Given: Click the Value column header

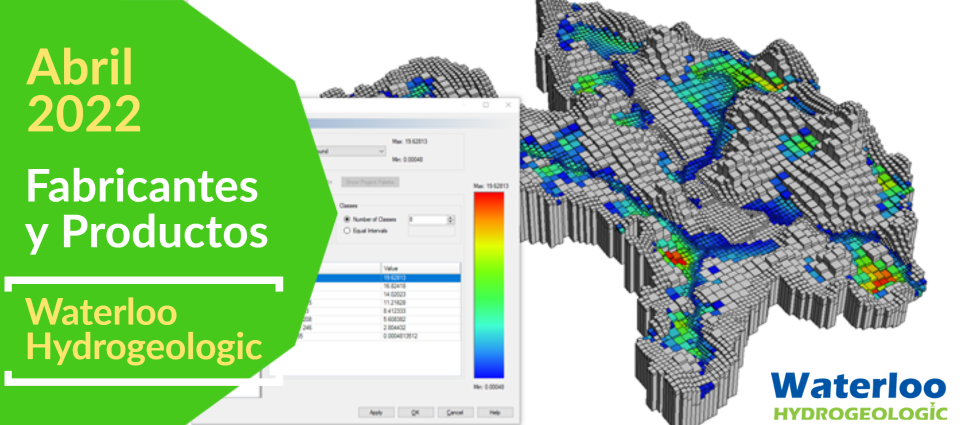Looking at the screenshot, I should [420, 268].
